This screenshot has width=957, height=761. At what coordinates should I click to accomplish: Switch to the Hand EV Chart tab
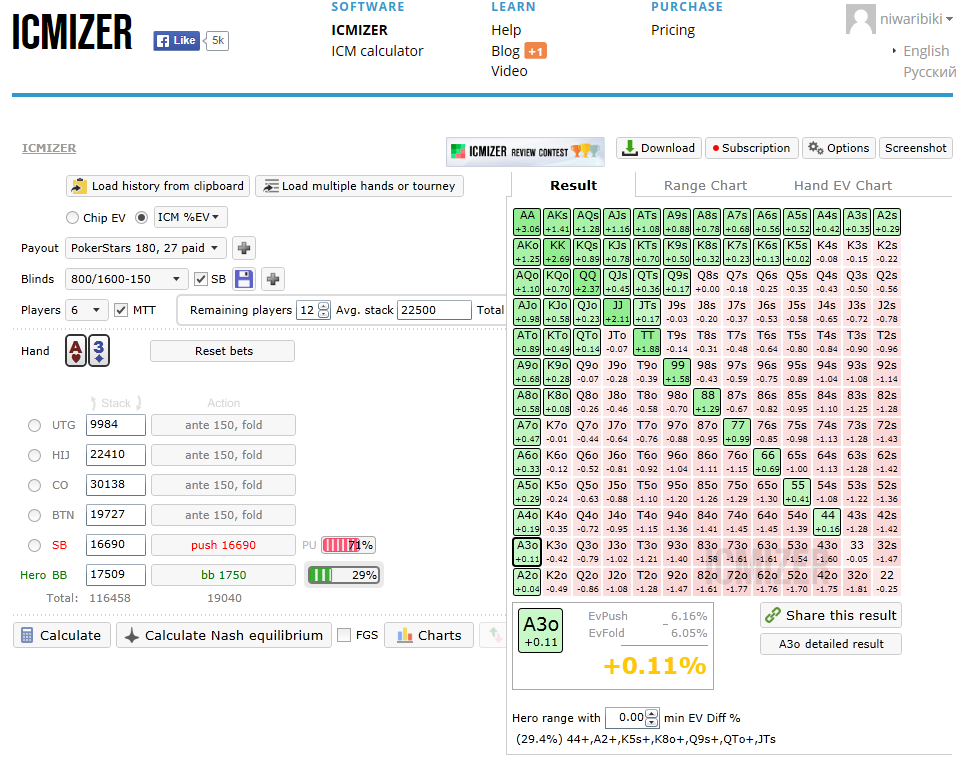point(842,185)
